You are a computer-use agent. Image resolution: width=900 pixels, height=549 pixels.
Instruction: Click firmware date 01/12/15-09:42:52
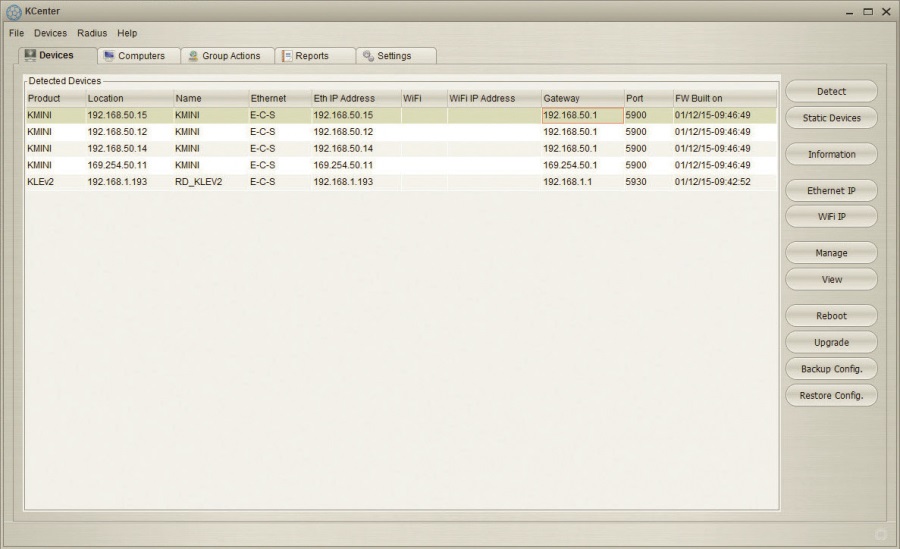[x=725, y=181]
